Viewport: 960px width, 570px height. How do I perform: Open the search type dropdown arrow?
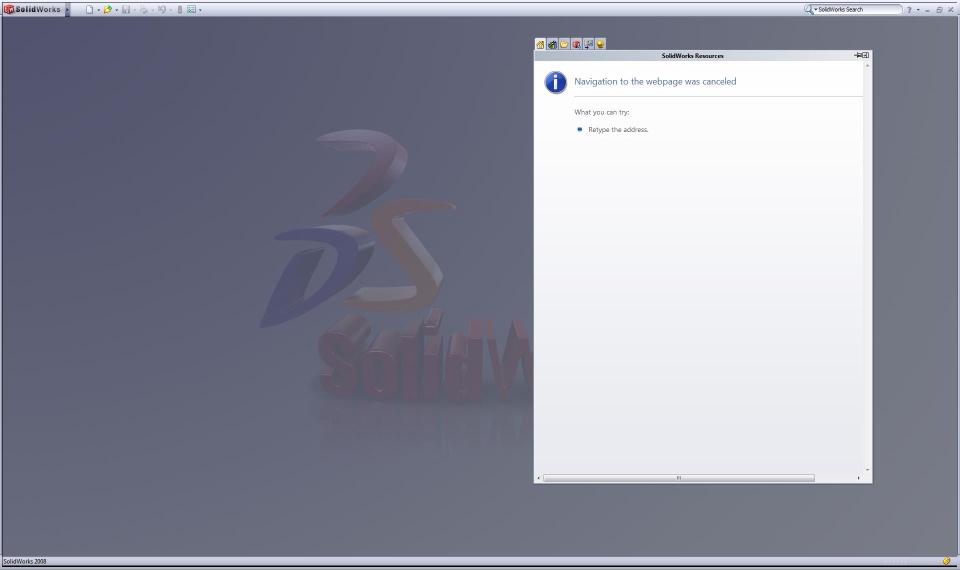pos(816,10)
